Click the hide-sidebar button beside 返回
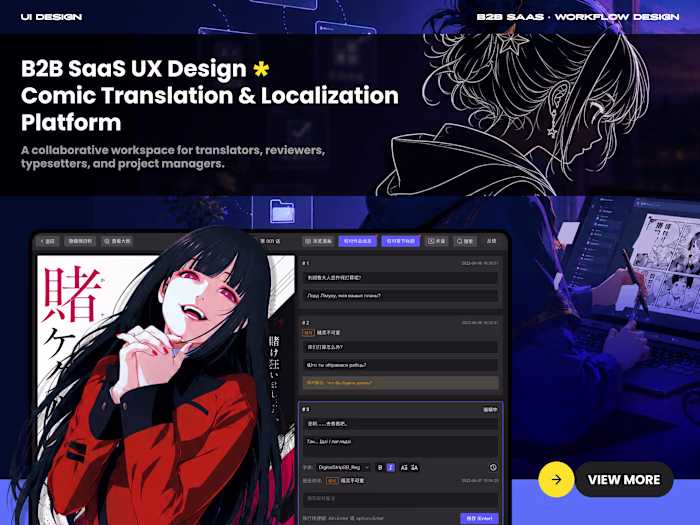 (80, 241)
